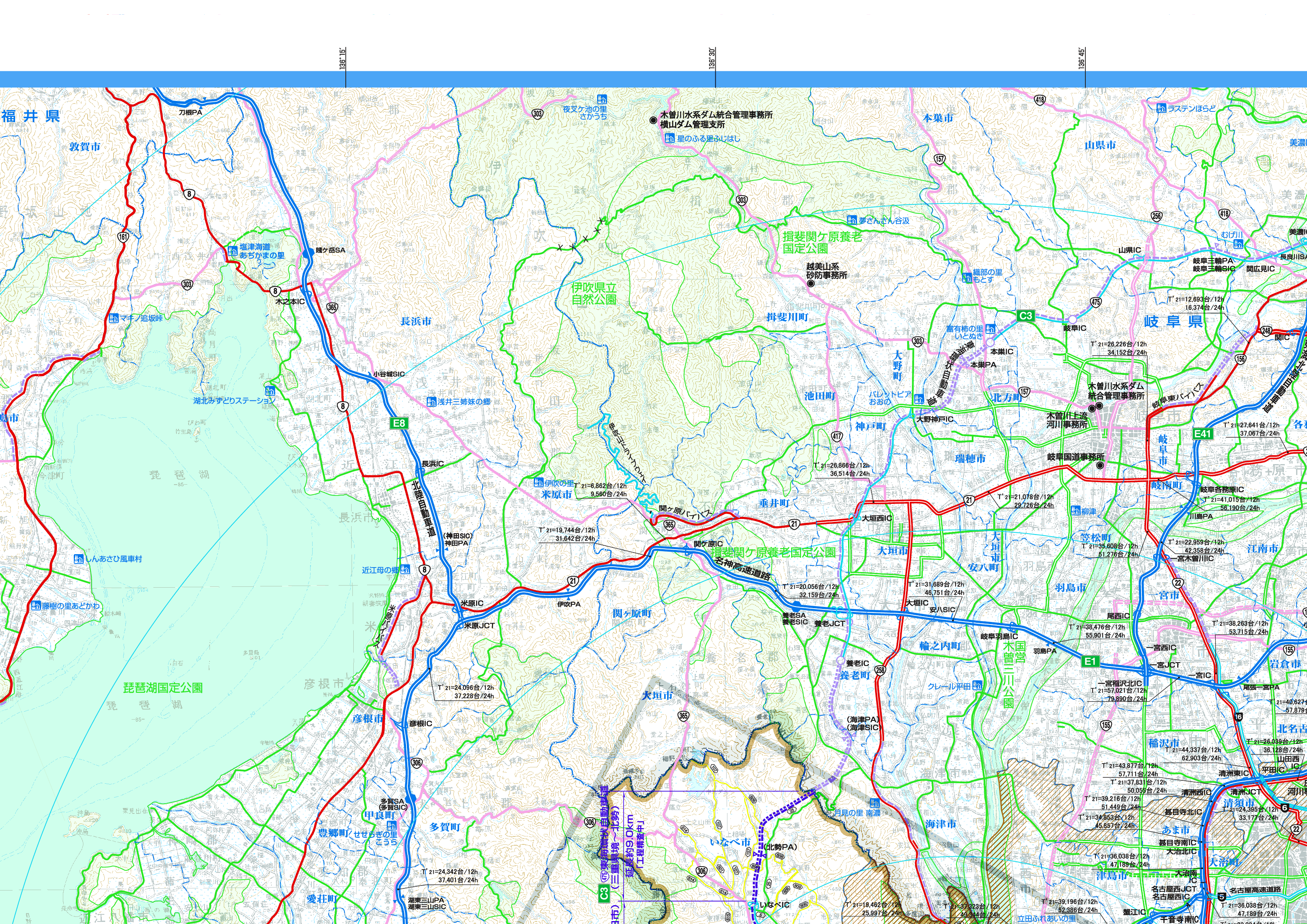Click the roadside station icon beside 伊吹の里
Screen dimensions: 1307x924
coord(538,483)
